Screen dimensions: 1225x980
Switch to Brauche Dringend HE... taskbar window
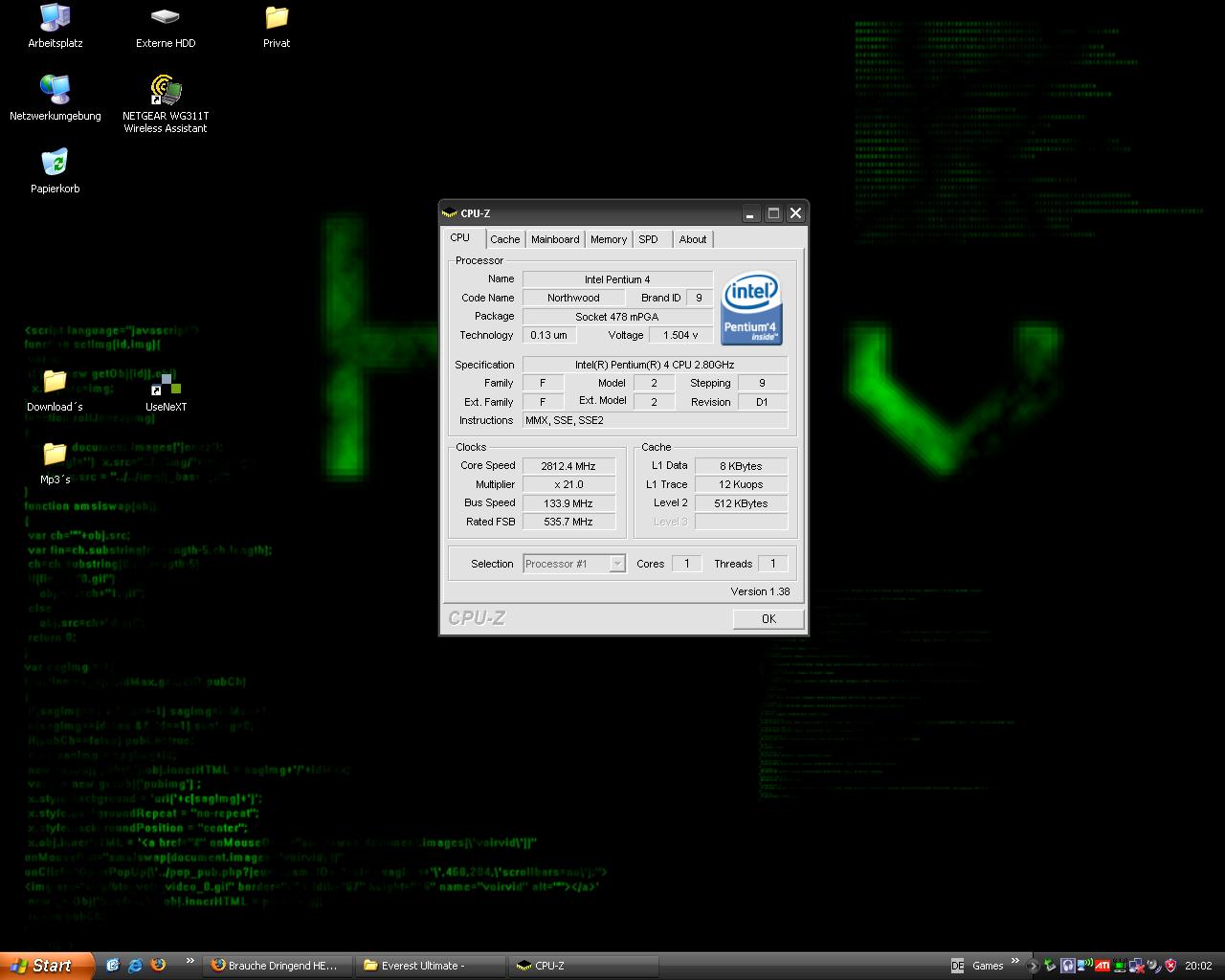tap(278, 966)
